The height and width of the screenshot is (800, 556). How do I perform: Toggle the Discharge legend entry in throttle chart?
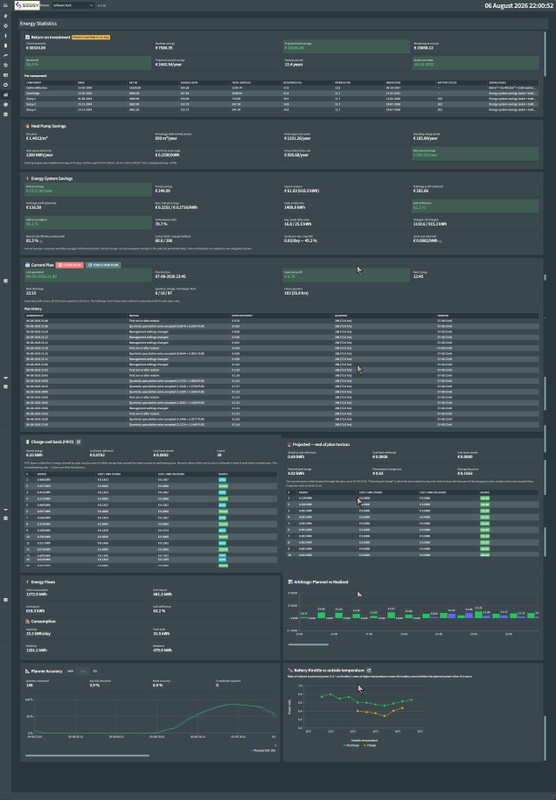click(351, 745)
